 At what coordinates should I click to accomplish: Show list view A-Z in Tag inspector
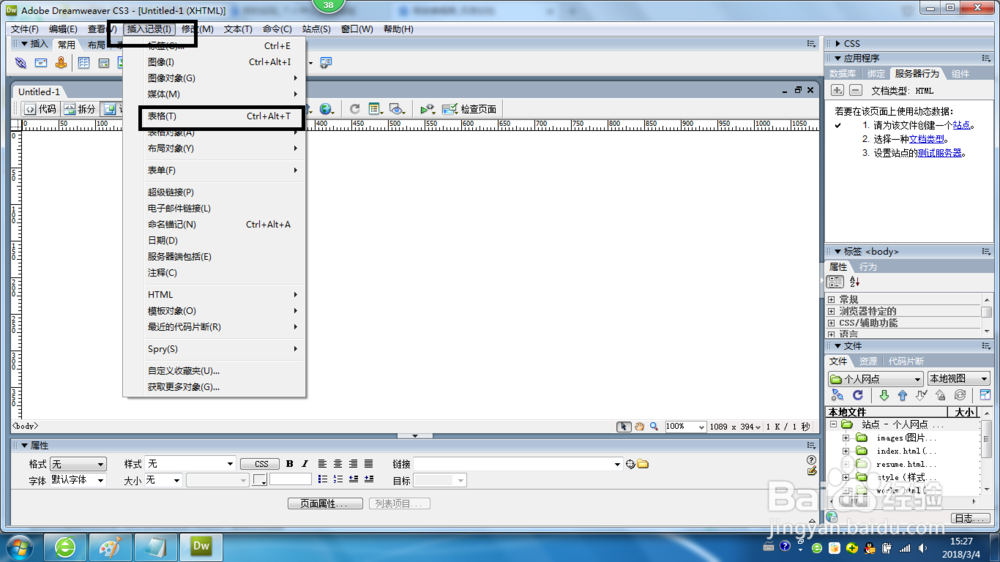pos(855,282)
